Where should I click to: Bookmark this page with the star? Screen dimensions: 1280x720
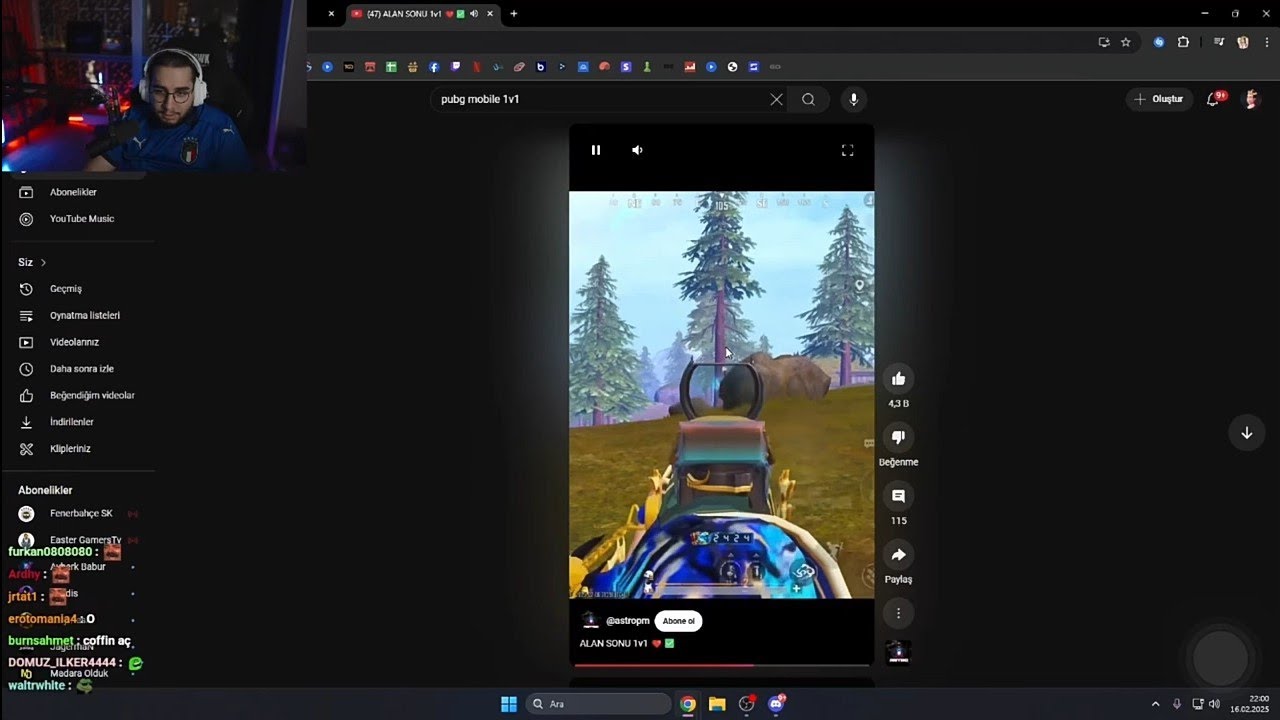tap(1126, 42)
